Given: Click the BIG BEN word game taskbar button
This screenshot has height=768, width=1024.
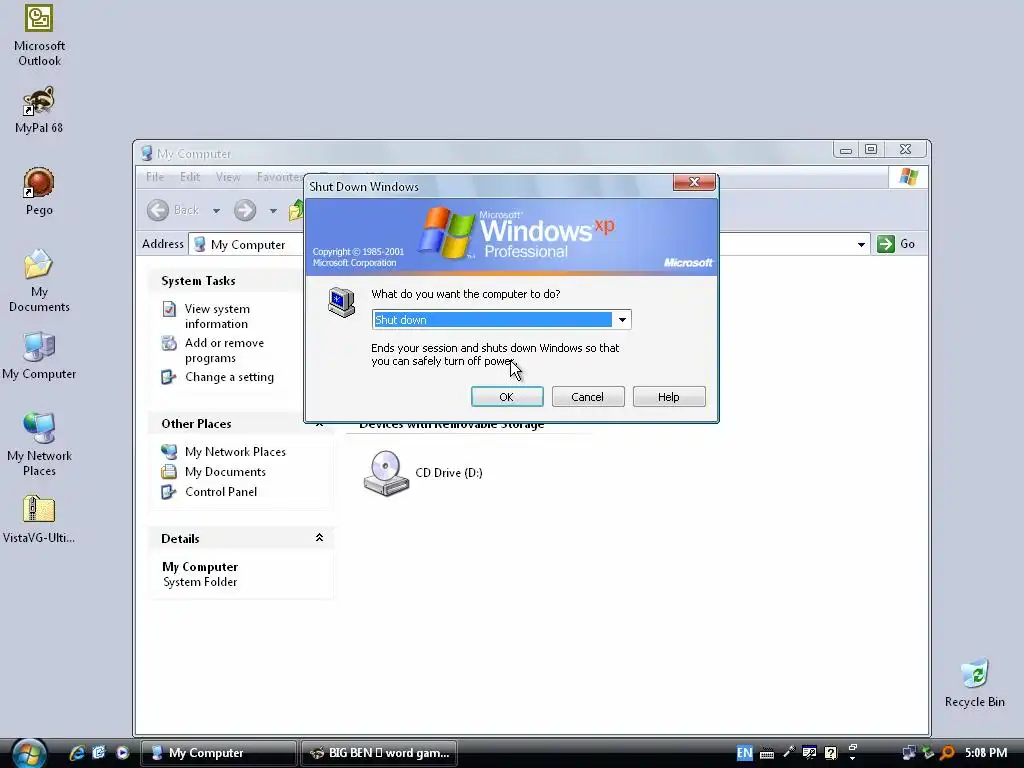Looking at the screenshot, I should tap(379, 753).
